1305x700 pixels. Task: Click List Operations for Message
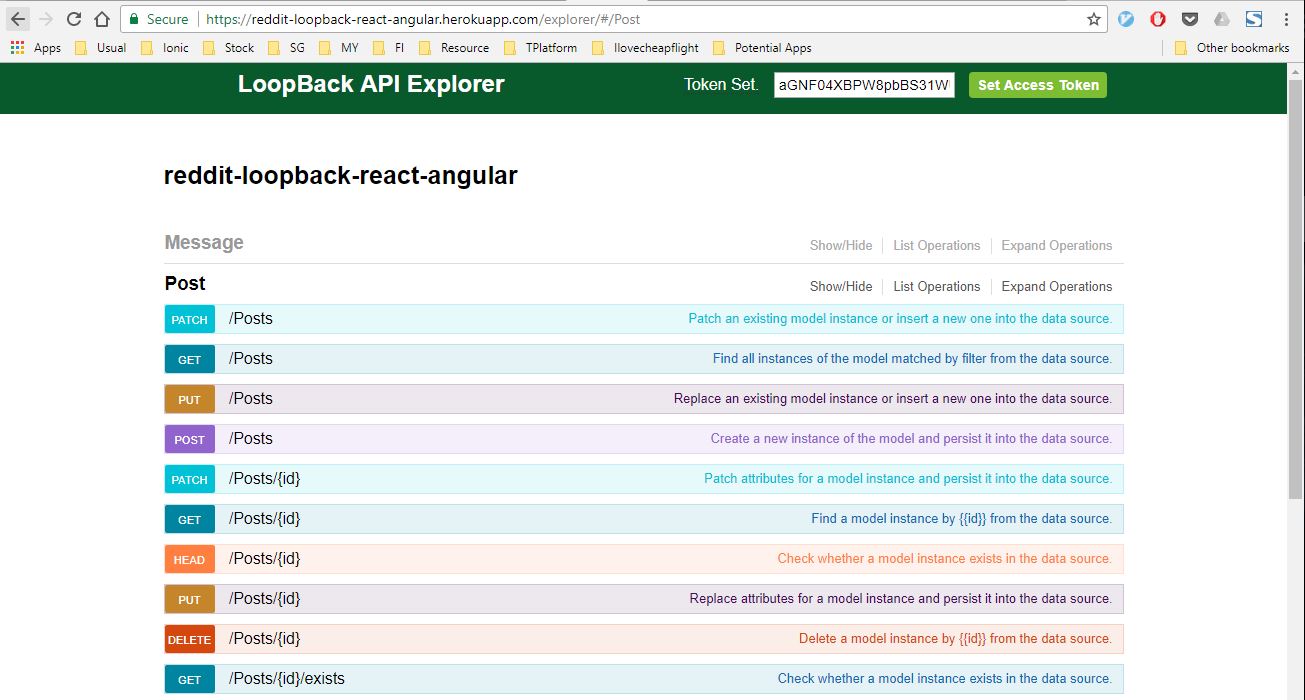[x=936, y=245]
